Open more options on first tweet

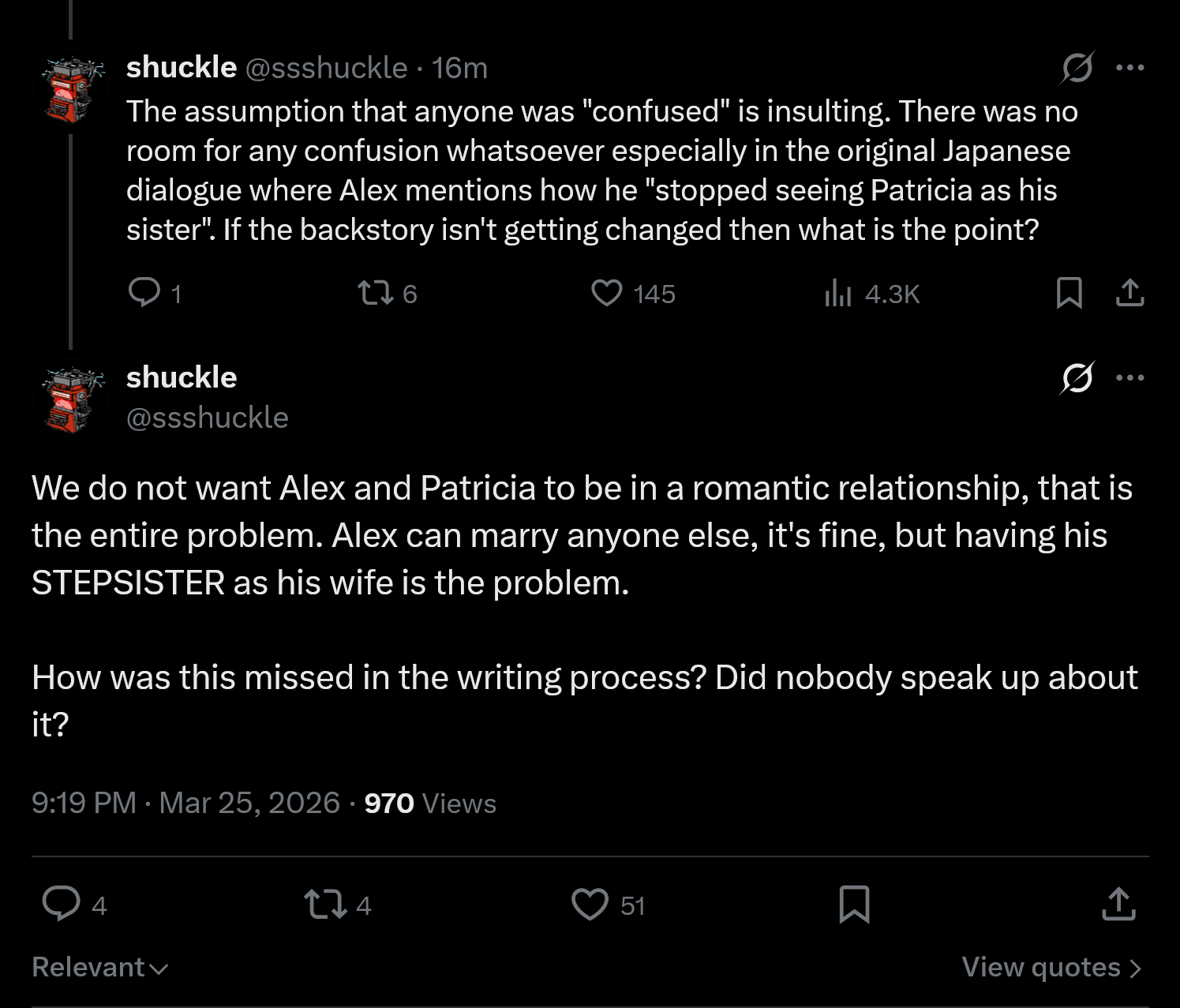click(1129, 68)
